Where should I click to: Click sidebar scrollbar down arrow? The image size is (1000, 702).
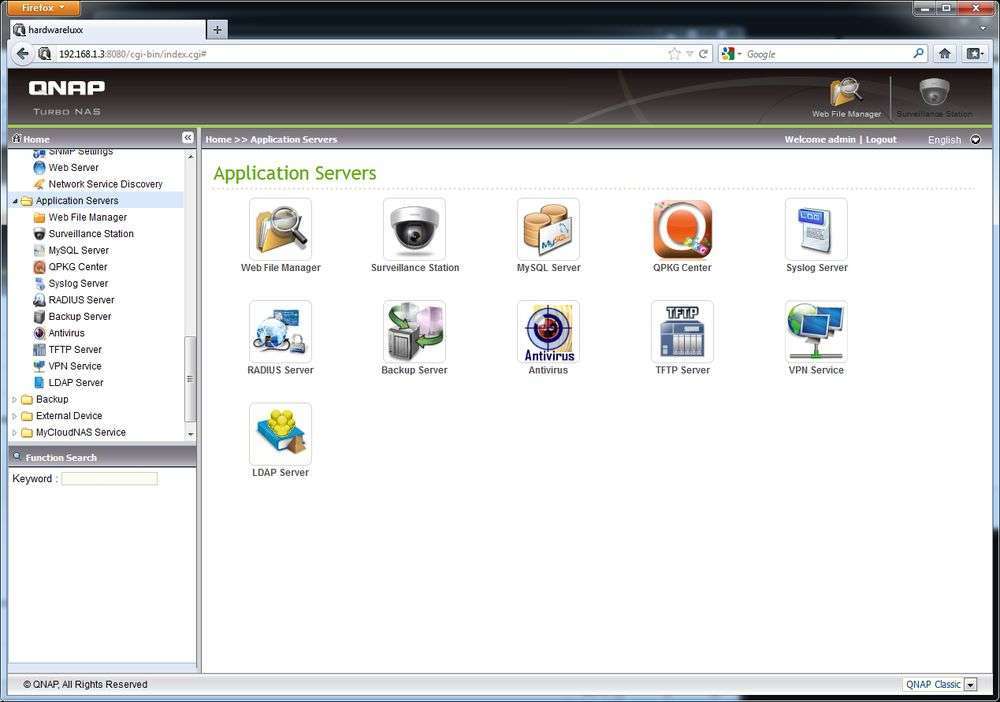click(x=190, y=434)
